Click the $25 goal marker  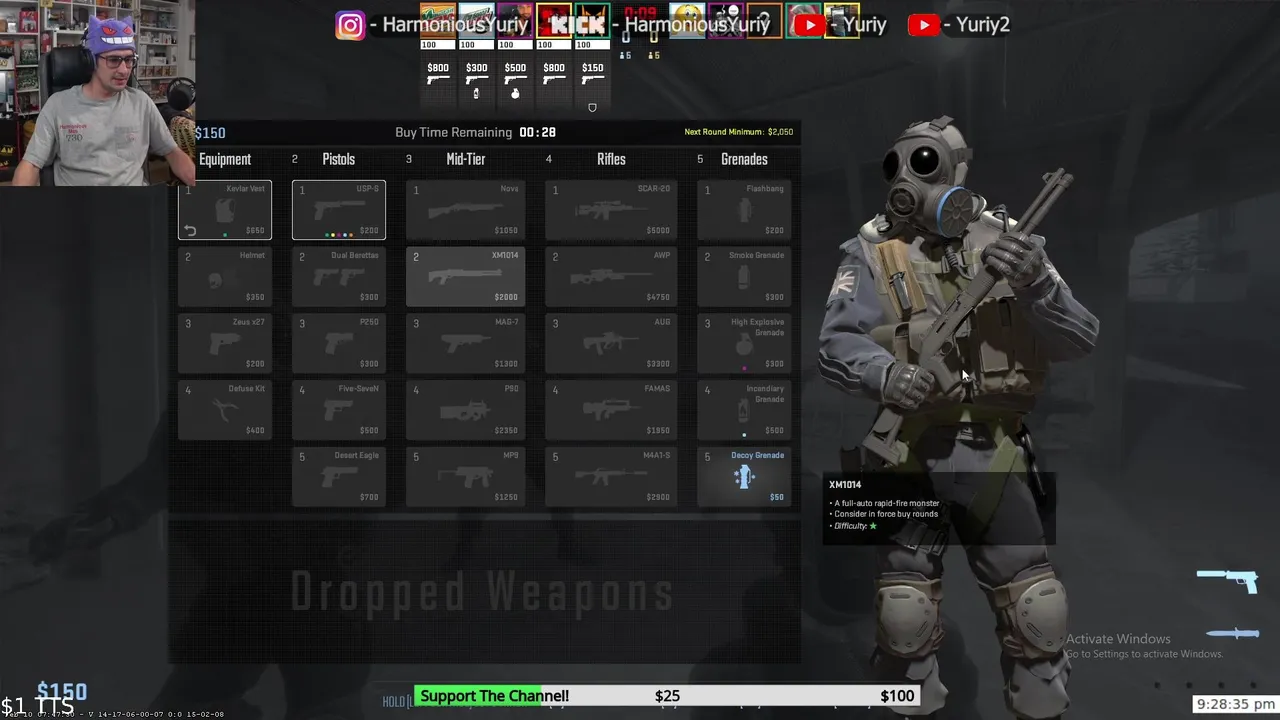click(x=667, y=696)
